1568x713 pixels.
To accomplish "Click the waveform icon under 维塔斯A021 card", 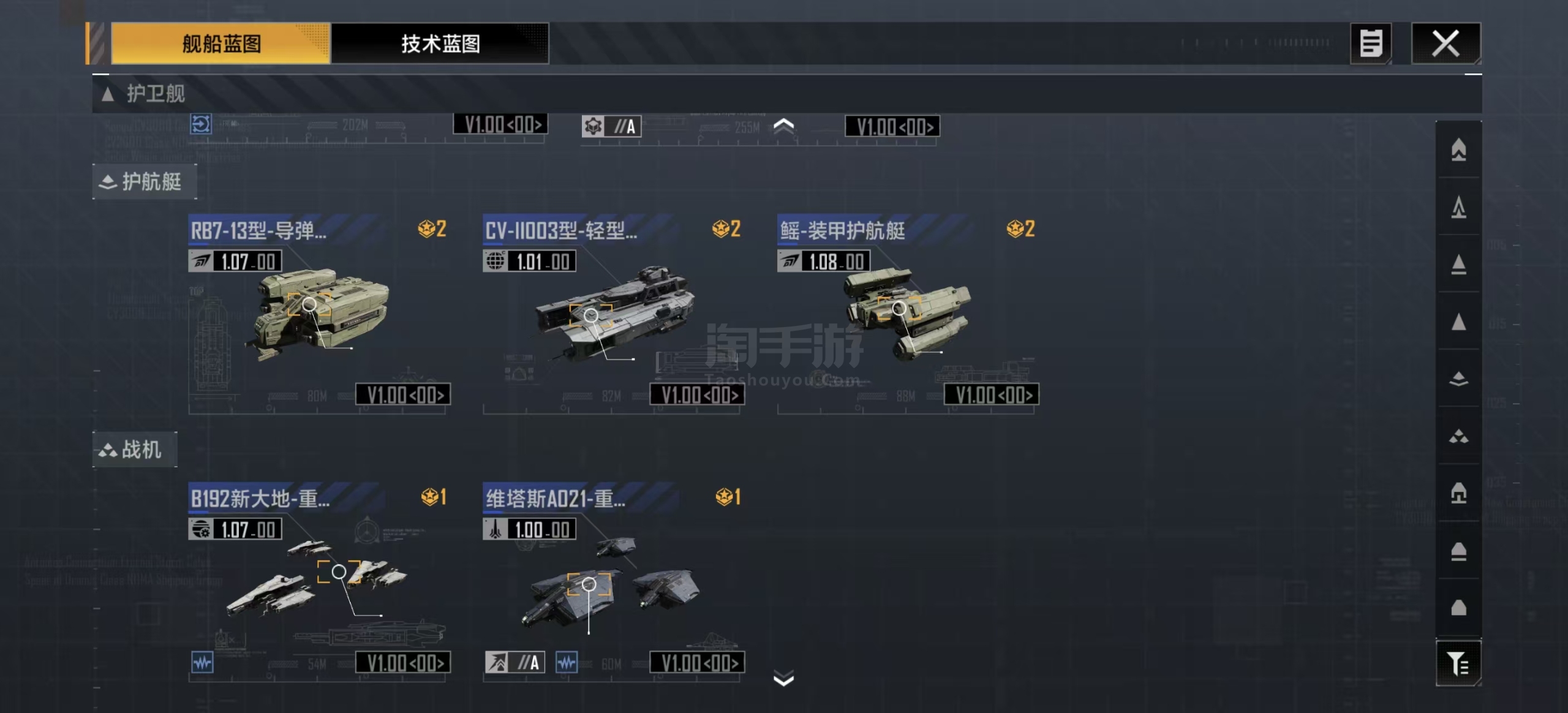I will tap(567, 662).
